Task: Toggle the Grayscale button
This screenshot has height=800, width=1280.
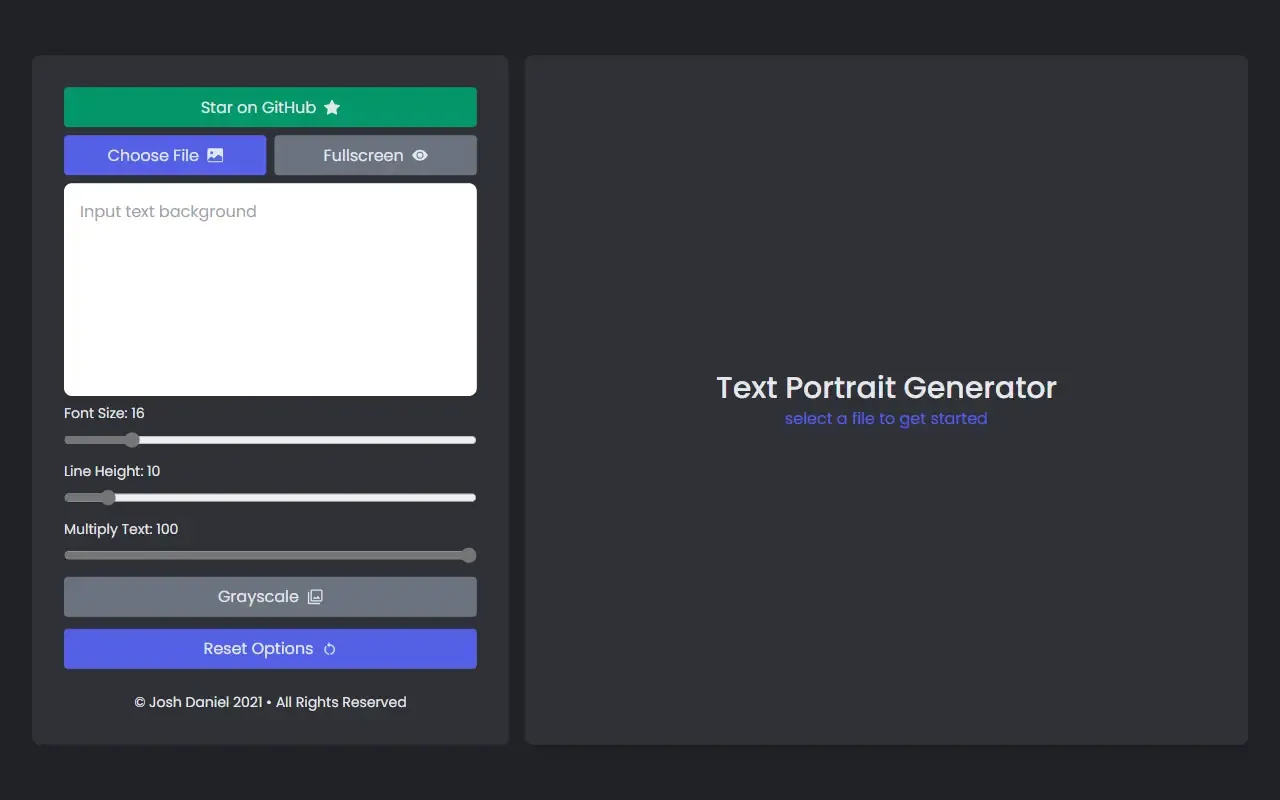Action: [270, 597]
